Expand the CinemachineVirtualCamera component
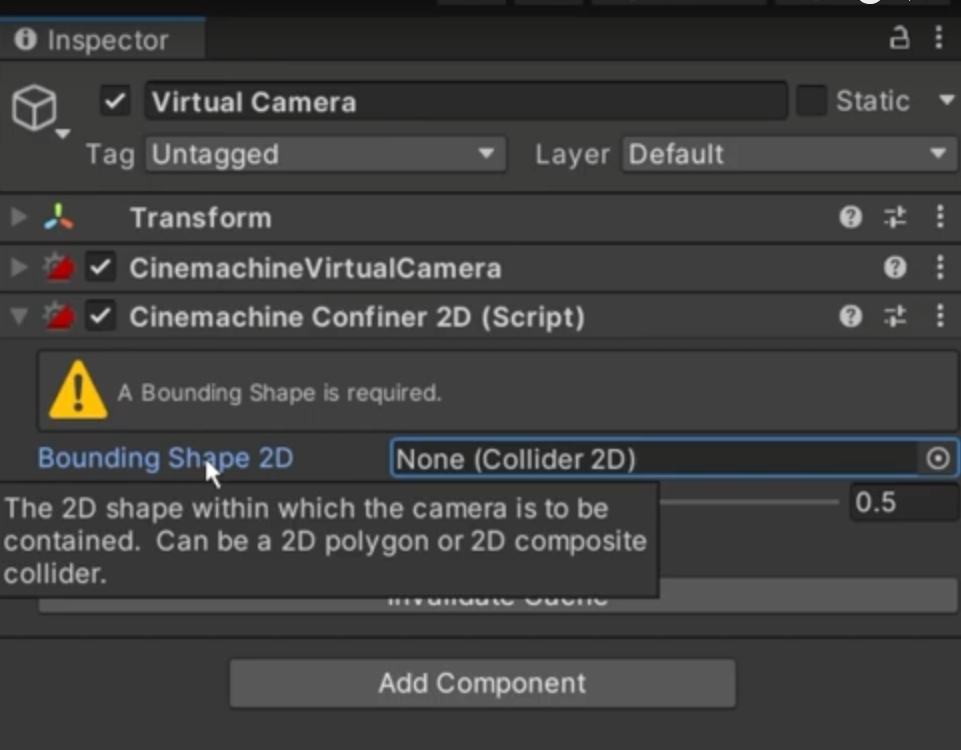 click(x=19, y=267)
